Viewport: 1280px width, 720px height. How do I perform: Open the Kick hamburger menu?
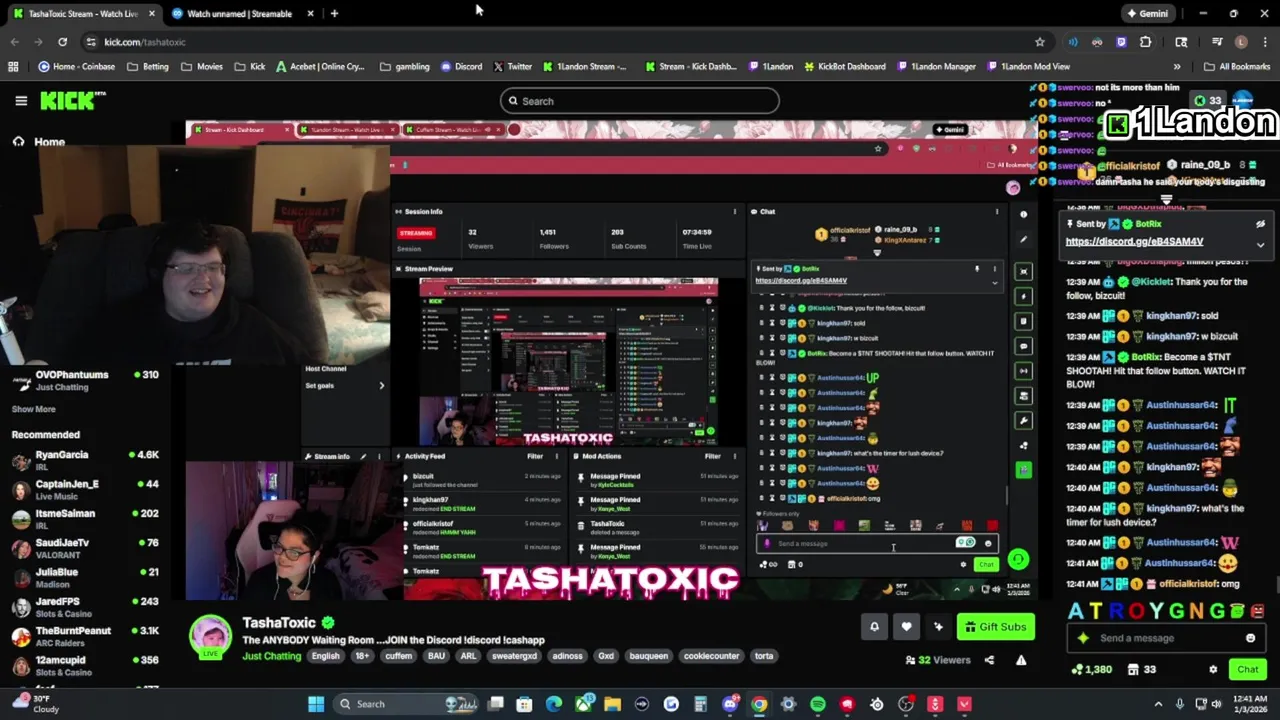[21, 101]
